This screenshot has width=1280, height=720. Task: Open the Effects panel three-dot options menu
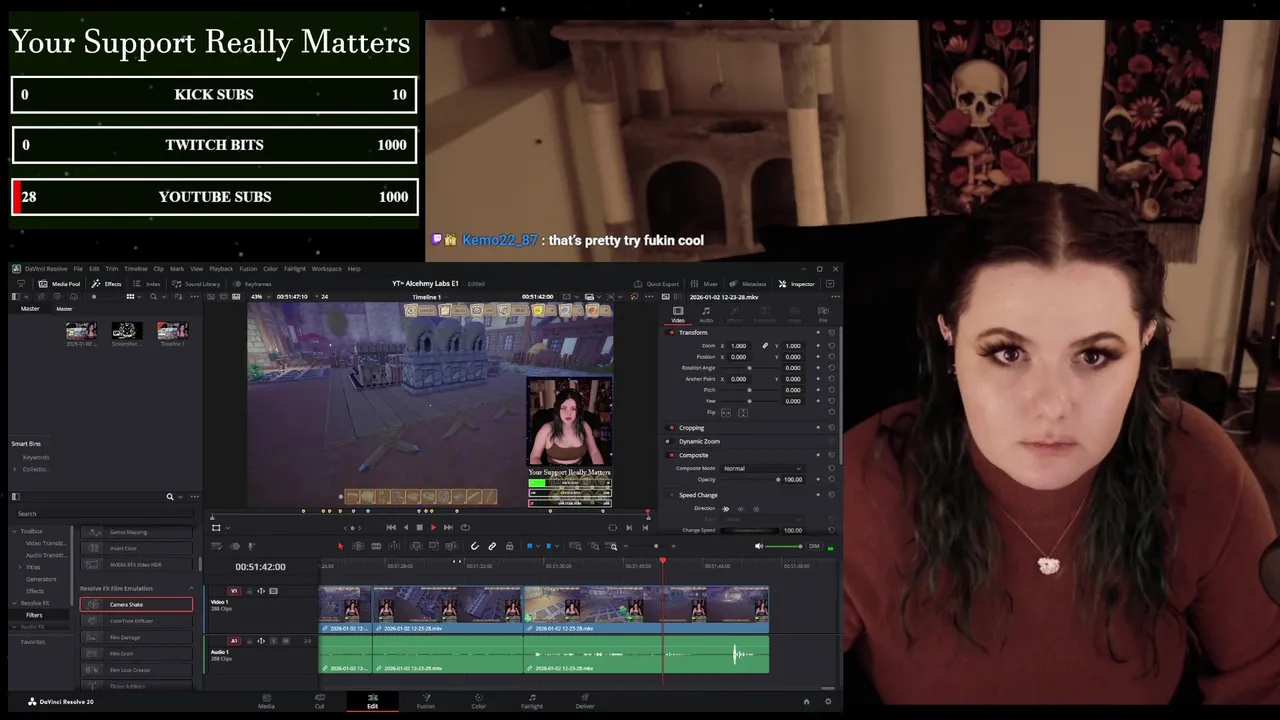pos(194,497)
